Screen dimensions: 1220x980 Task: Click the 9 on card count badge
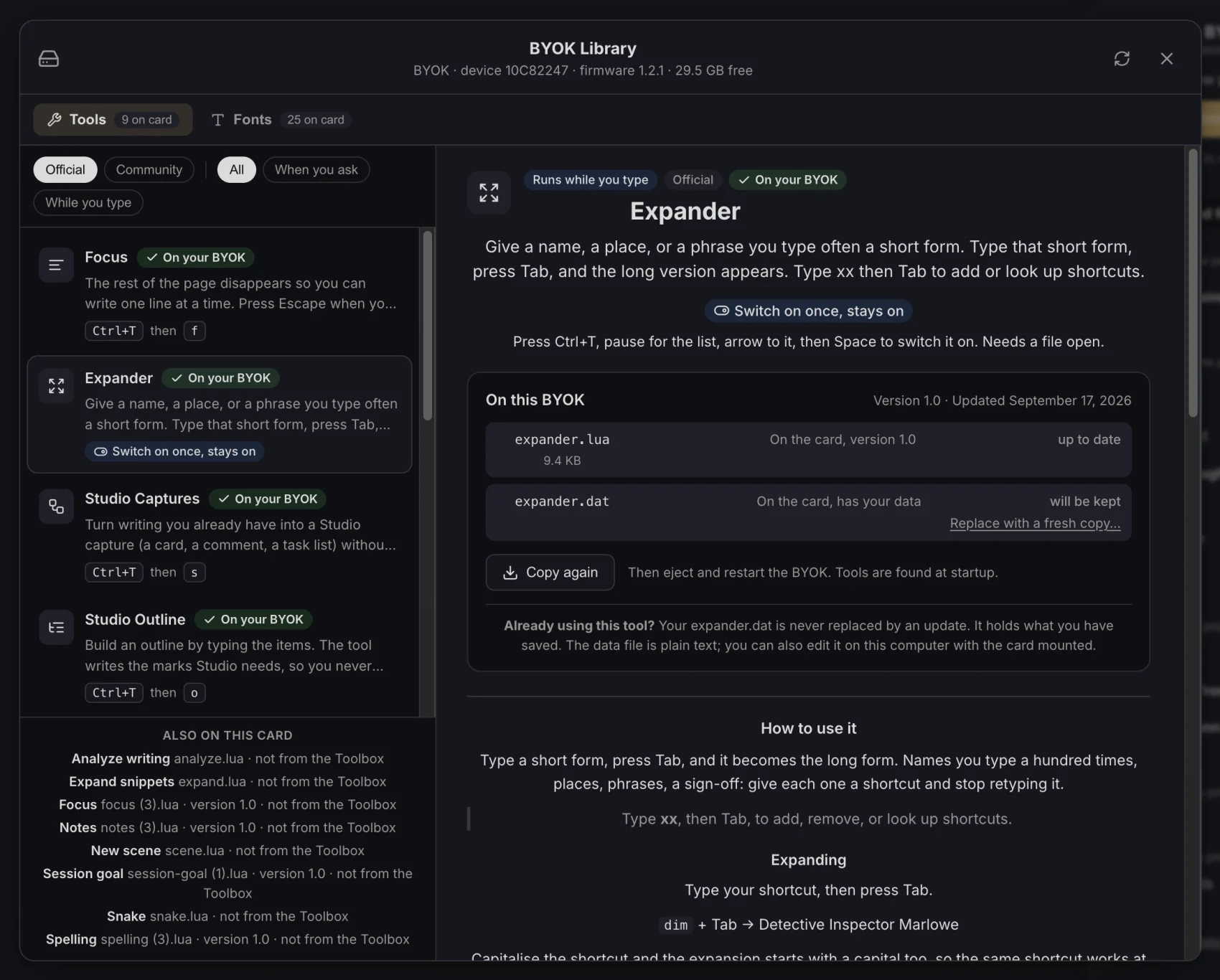point(147,120)
